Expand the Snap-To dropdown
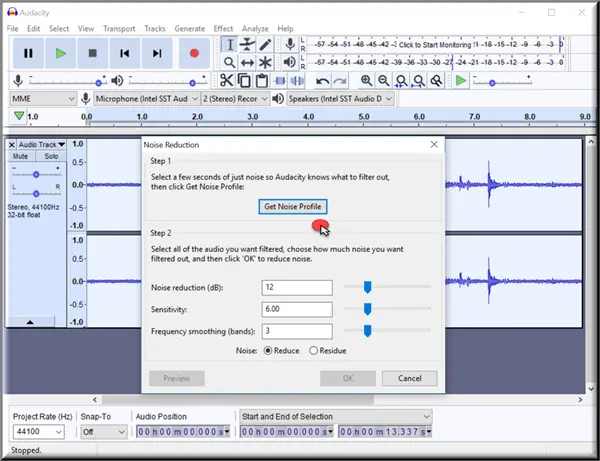 click(102, 432)
